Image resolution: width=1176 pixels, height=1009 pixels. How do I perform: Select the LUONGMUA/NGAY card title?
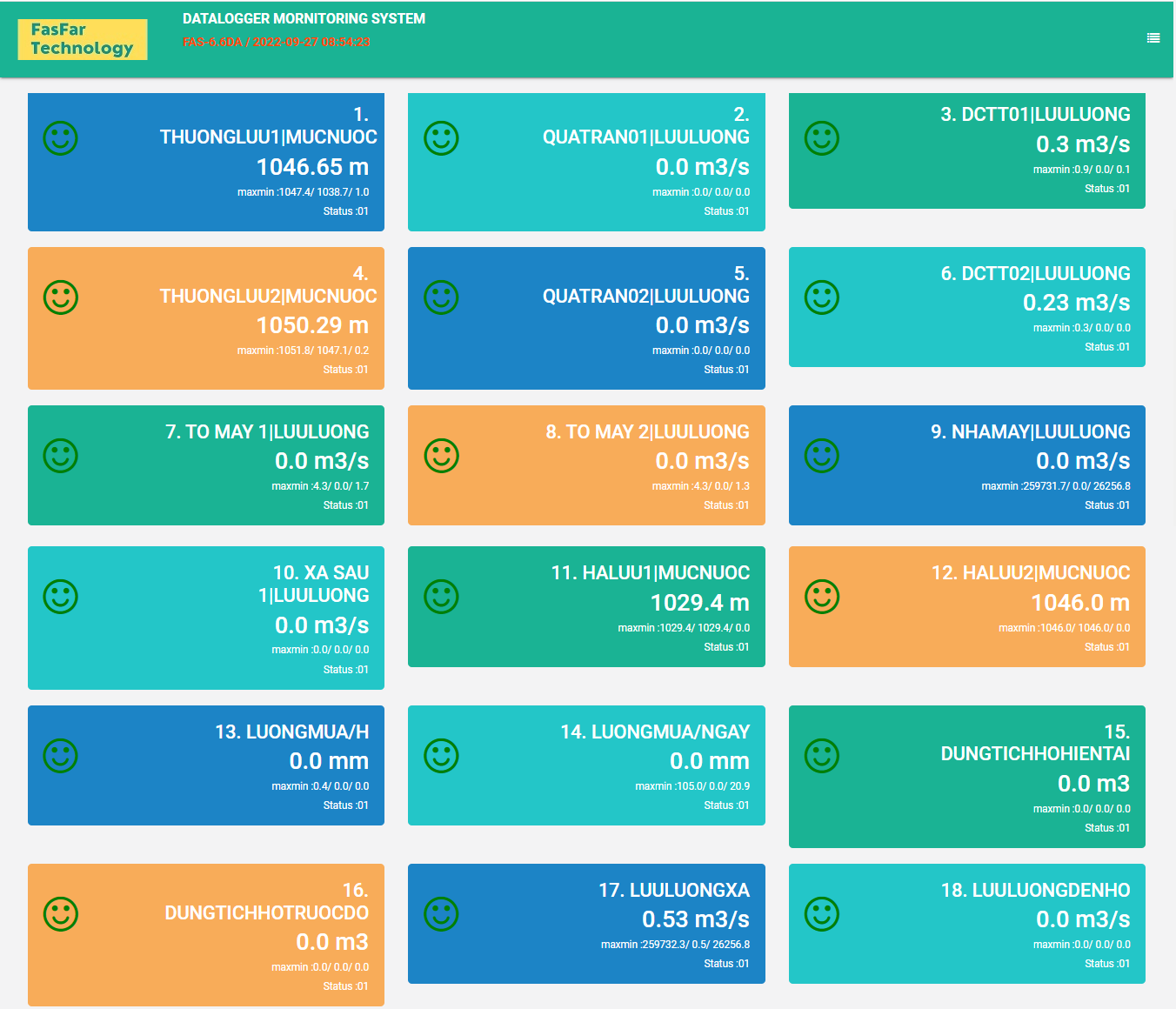tap(654, 732)
